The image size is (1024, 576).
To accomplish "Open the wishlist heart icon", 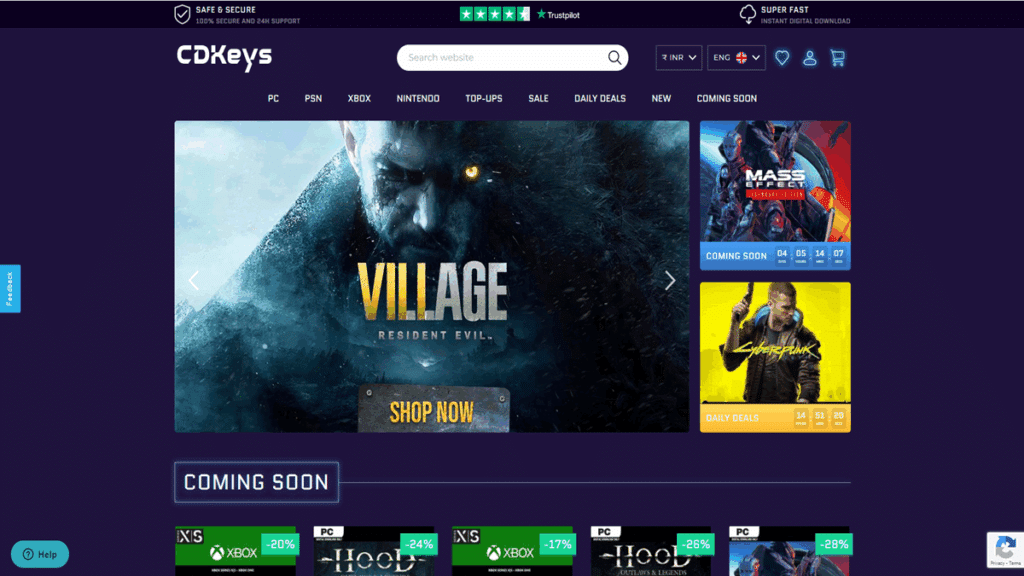I will click(x=782, y=58).
